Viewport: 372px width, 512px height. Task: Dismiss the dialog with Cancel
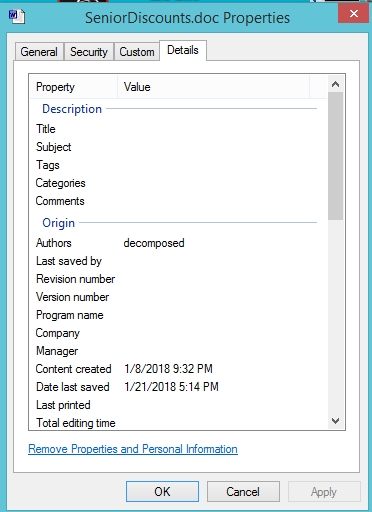[243, 492]
